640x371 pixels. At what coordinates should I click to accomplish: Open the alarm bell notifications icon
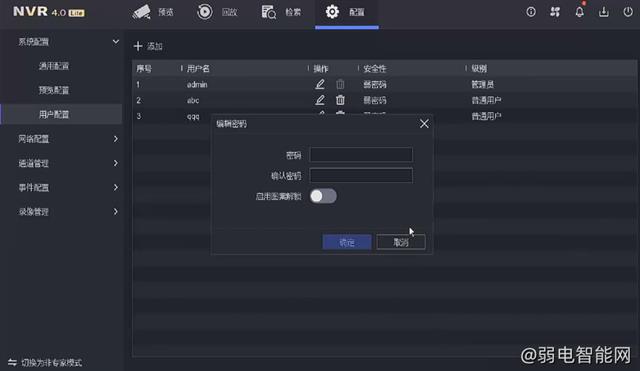(x=579, y=12)
